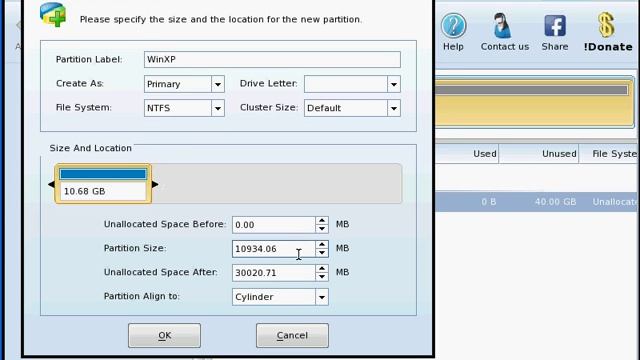Open the Help icon in toolbar
Image resolution: width=640 pixels, height=360 pixels.
[x=453, y=26]
